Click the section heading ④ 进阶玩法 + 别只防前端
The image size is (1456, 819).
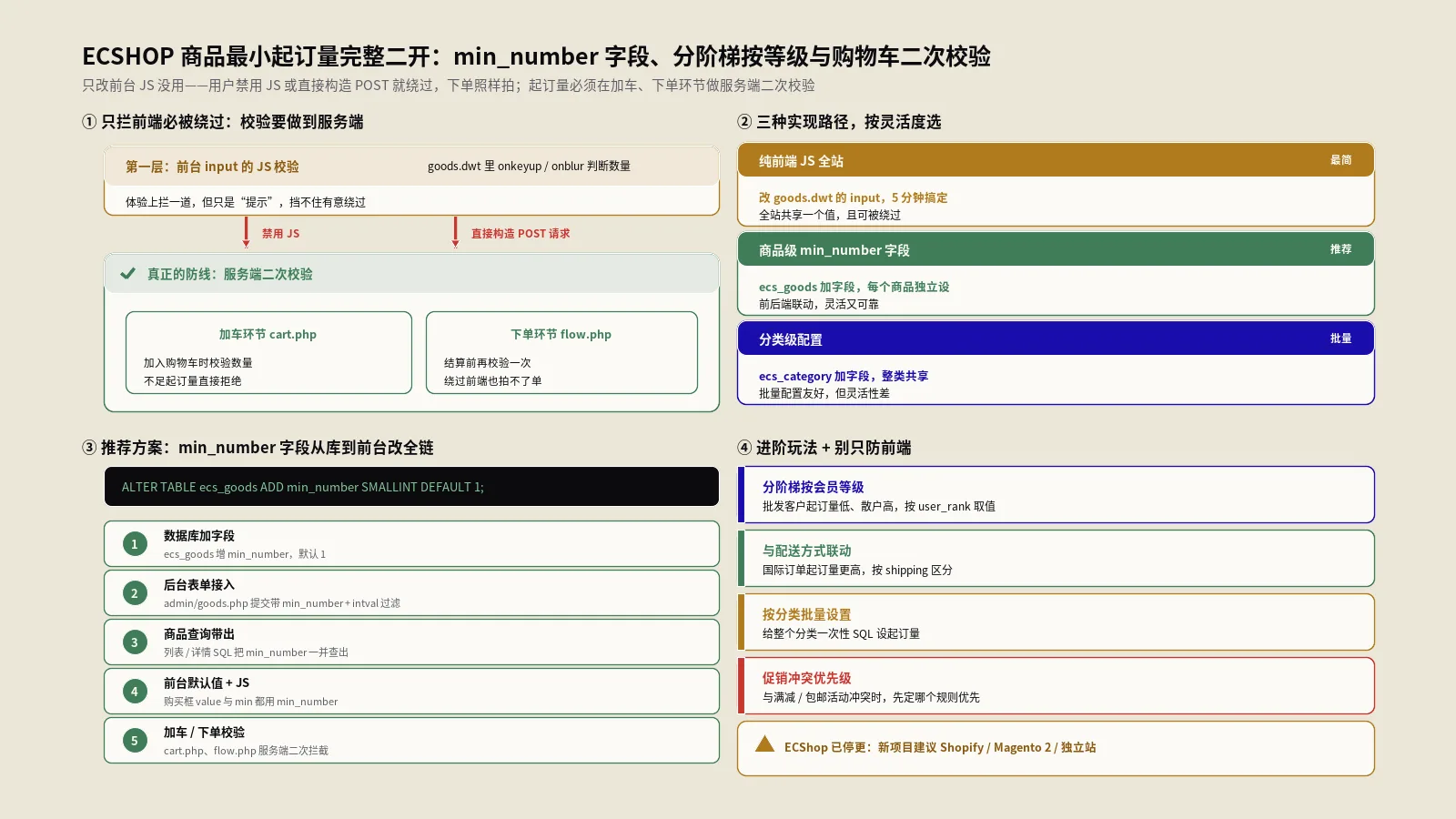click(x=824, y=448)
